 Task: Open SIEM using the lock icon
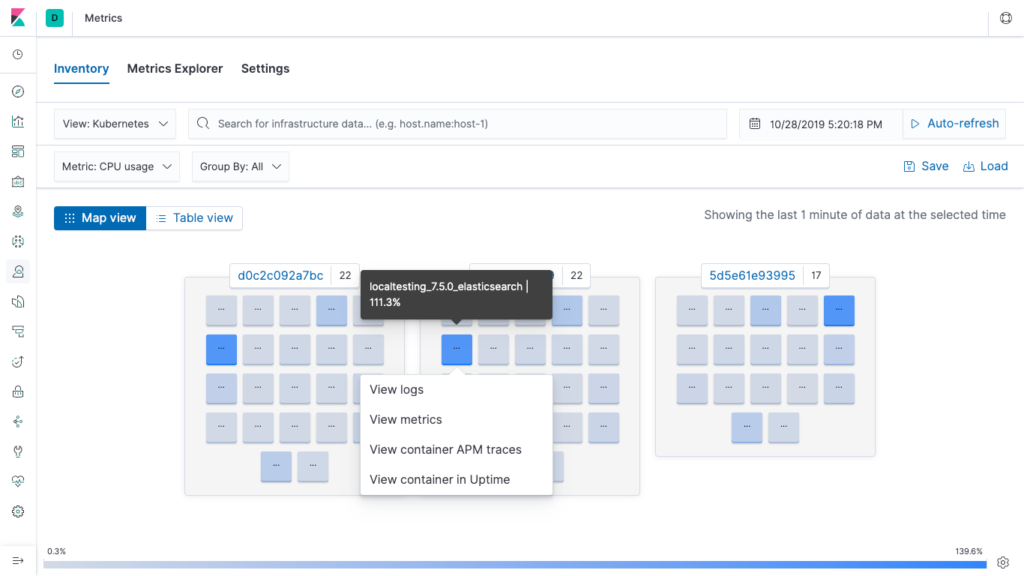tap(18, 391)
